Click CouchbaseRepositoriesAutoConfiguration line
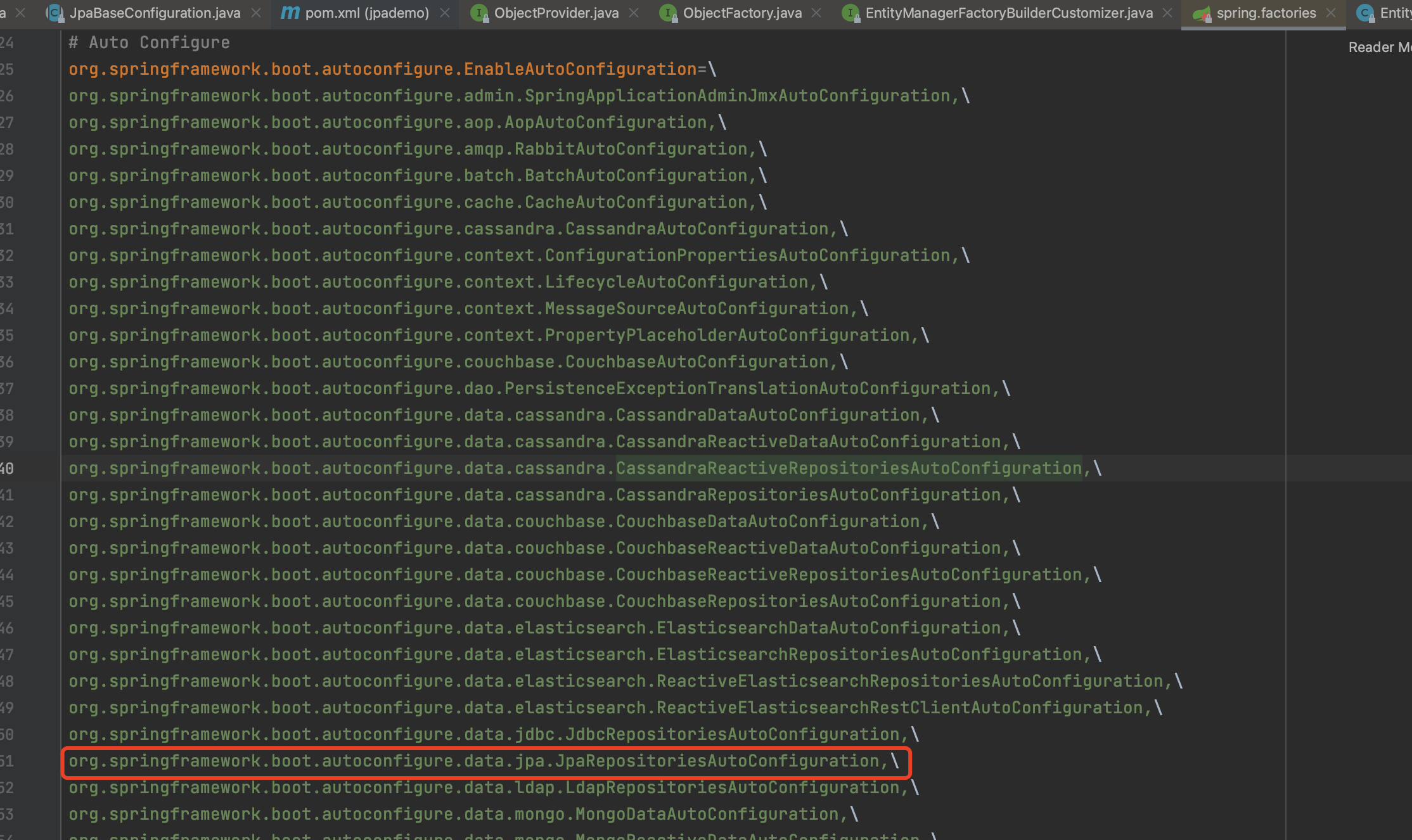The width and height of the screenshot is (1412, 840). pos(544,601)
